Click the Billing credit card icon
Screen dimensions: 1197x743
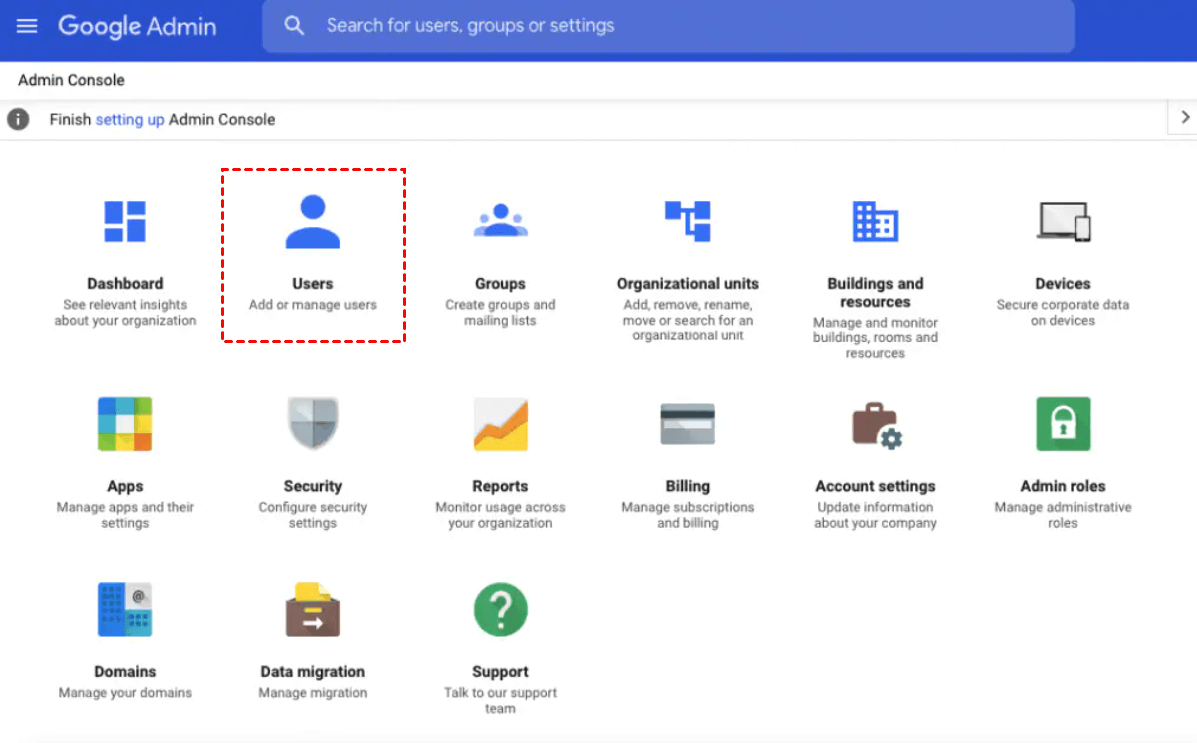point(688,424)
